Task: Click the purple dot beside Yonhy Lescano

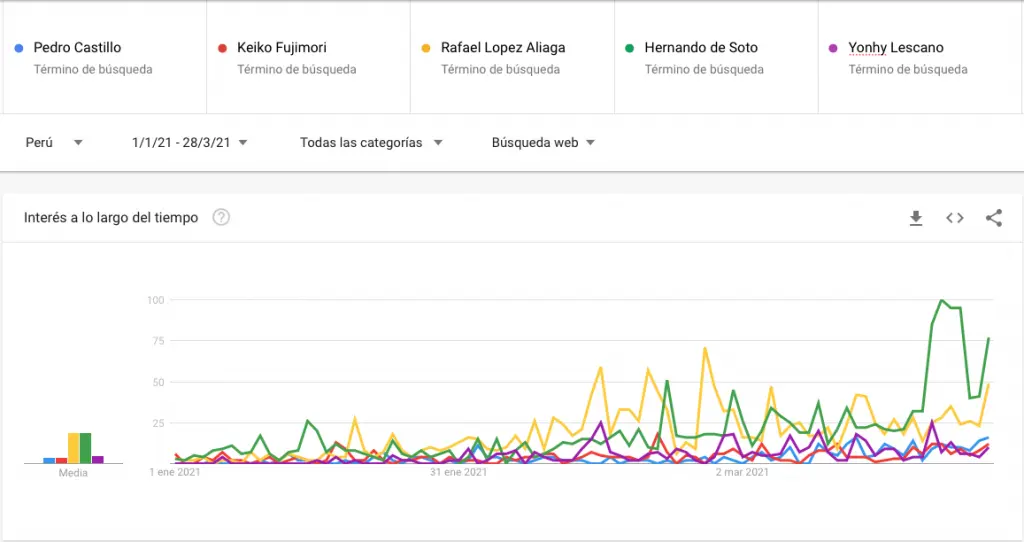Action: coord(833,48)
